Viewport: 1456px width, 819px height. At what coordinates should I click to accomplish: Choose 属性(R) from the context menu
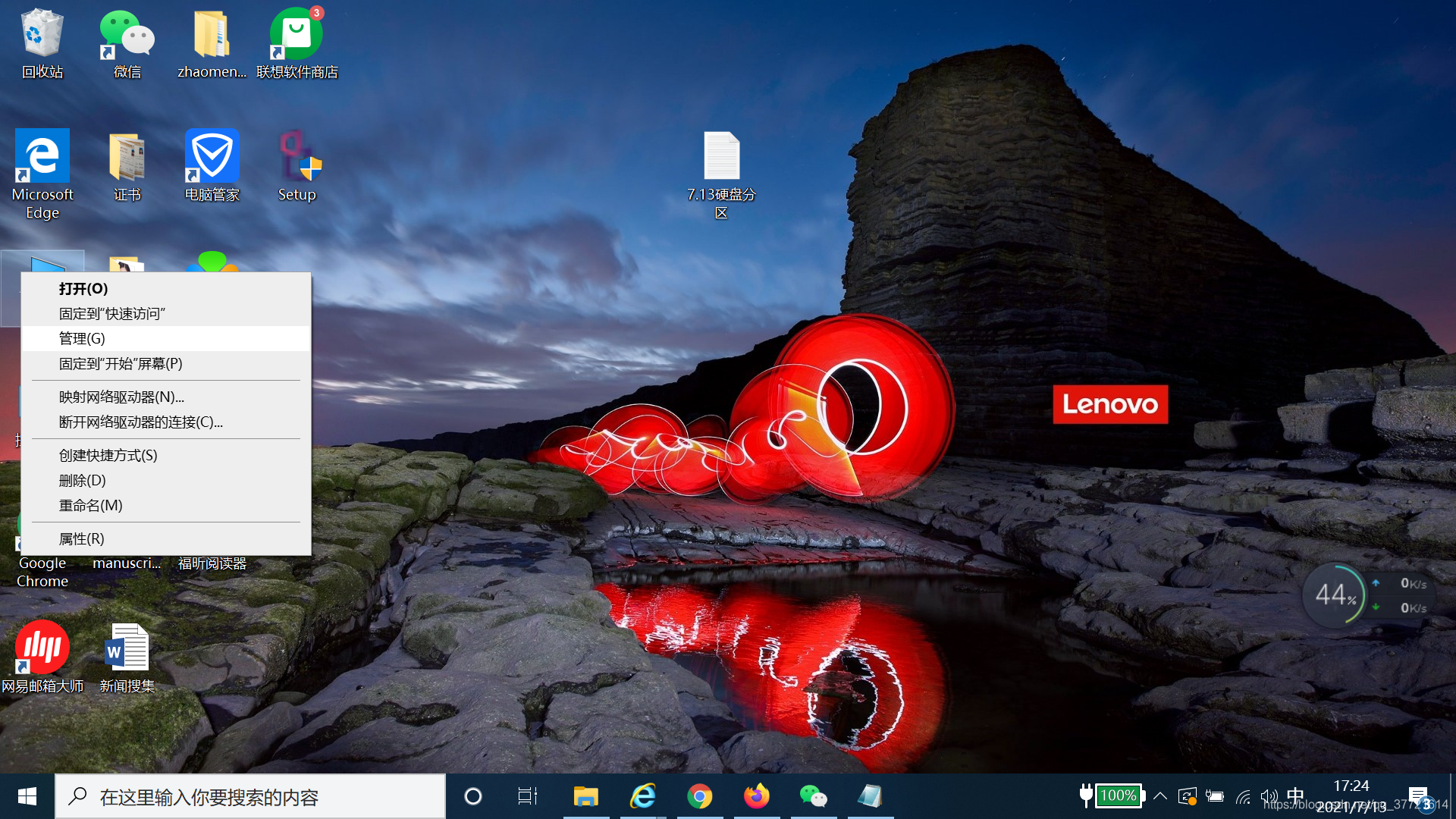pos(82,538)
